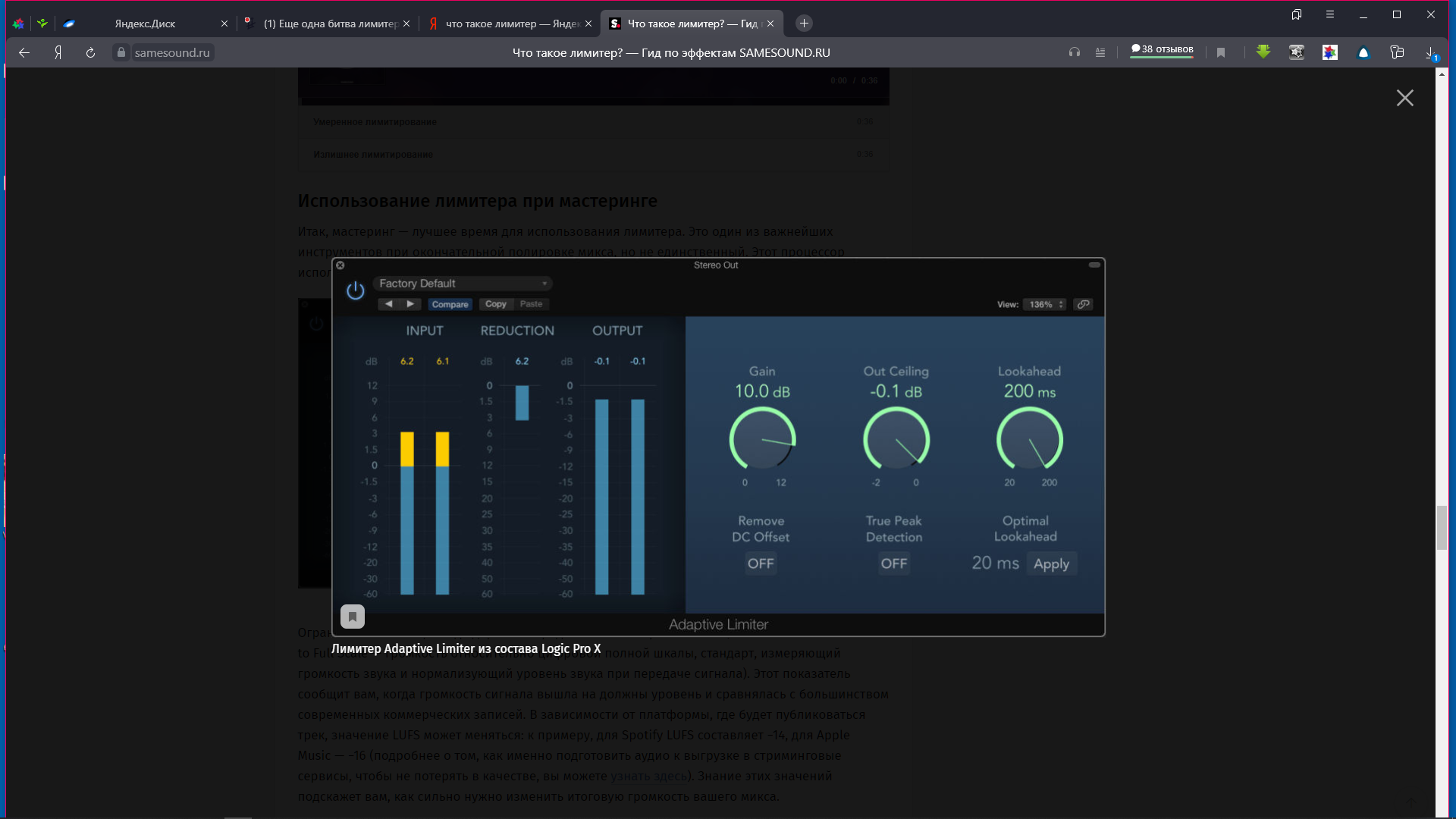1456x819 pixels.
Task: Click the Compare button in plugin image
Action: point(450,304)
